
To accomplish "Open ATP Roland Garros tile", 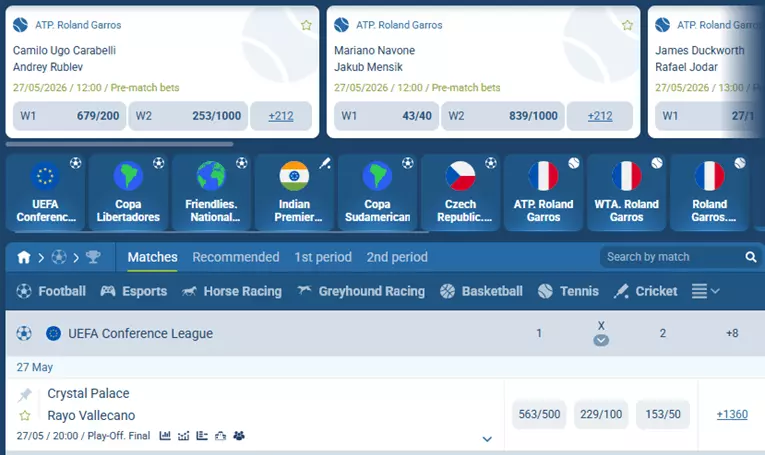I will [544, 192].
